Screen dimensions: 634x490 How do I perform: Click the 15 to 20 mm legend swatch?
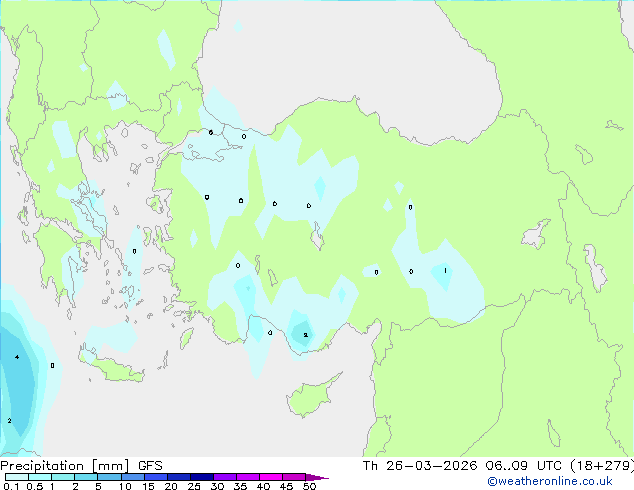click(155, 477)
